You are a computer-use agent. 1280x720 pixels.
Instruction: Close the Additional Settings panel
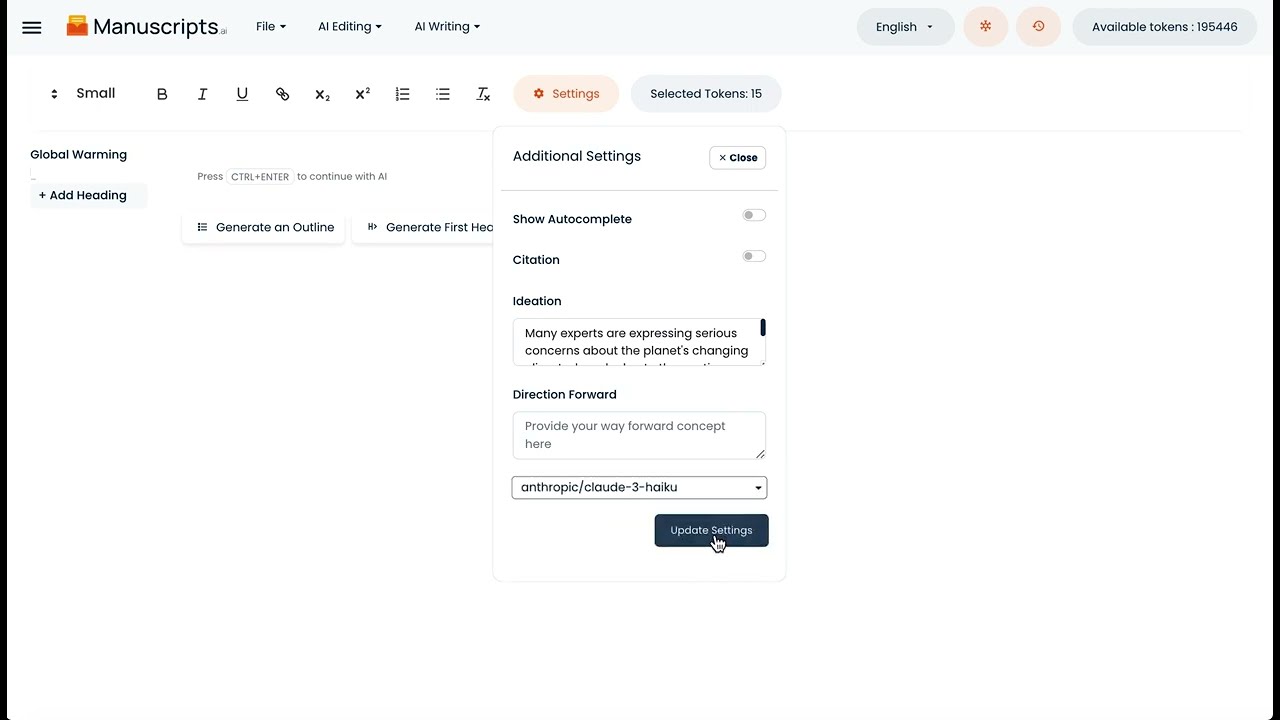click(738, 157)
